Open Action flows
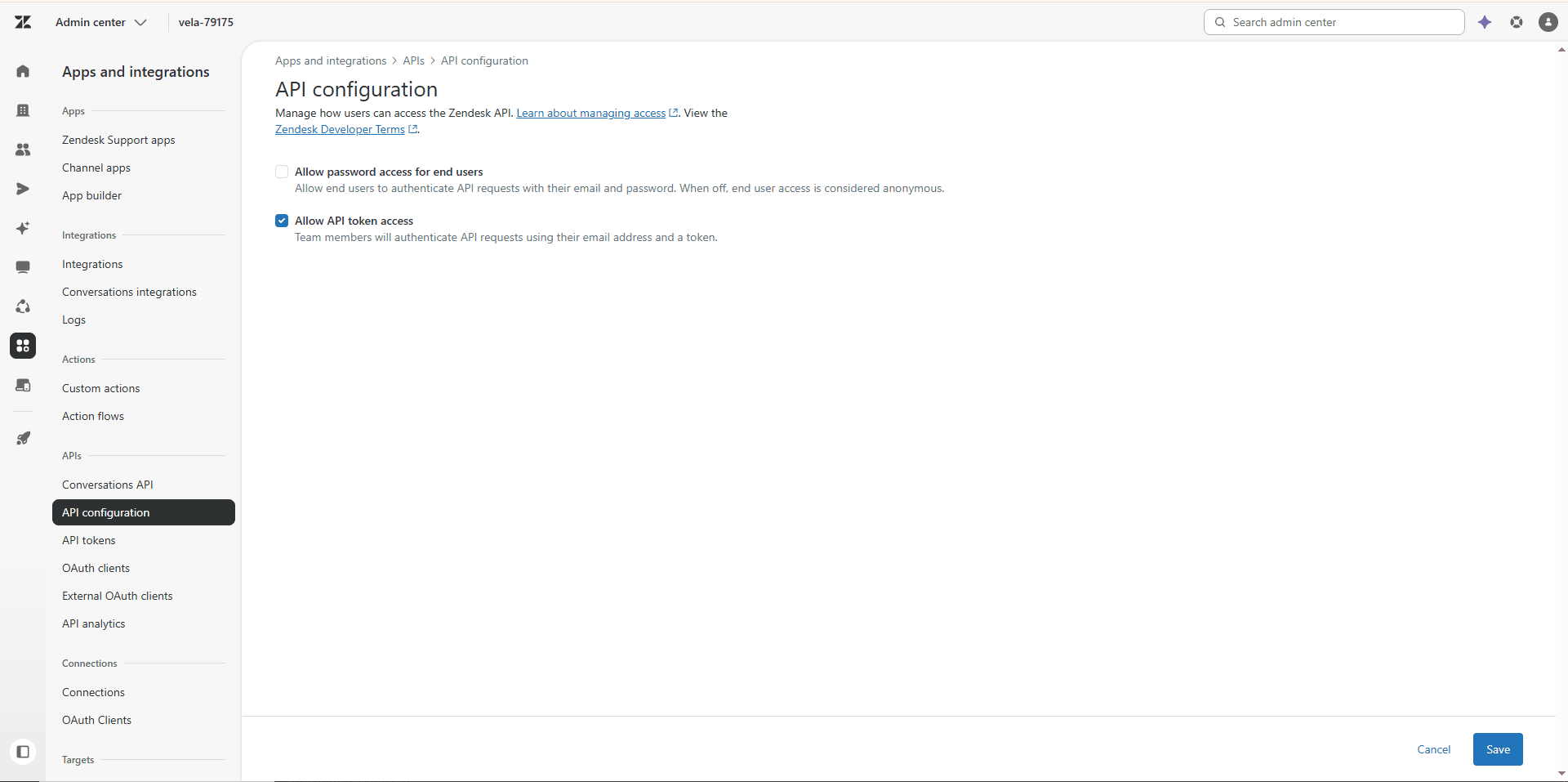The width and height of the screenshot is (1568, 782). (93, 416)
